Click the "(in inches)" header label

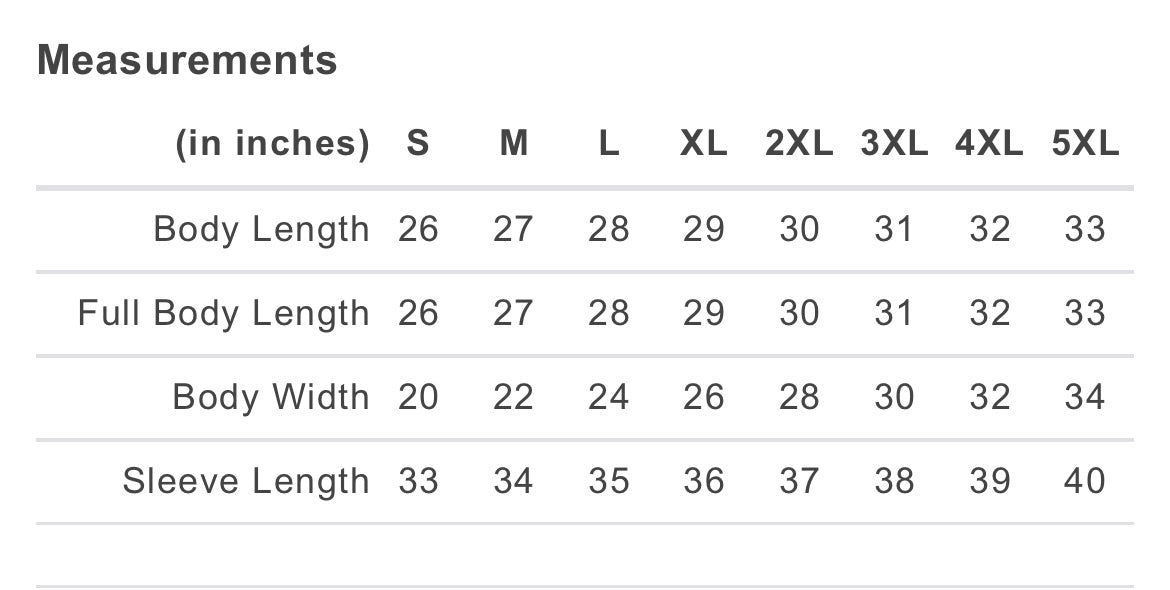(272, 144)
